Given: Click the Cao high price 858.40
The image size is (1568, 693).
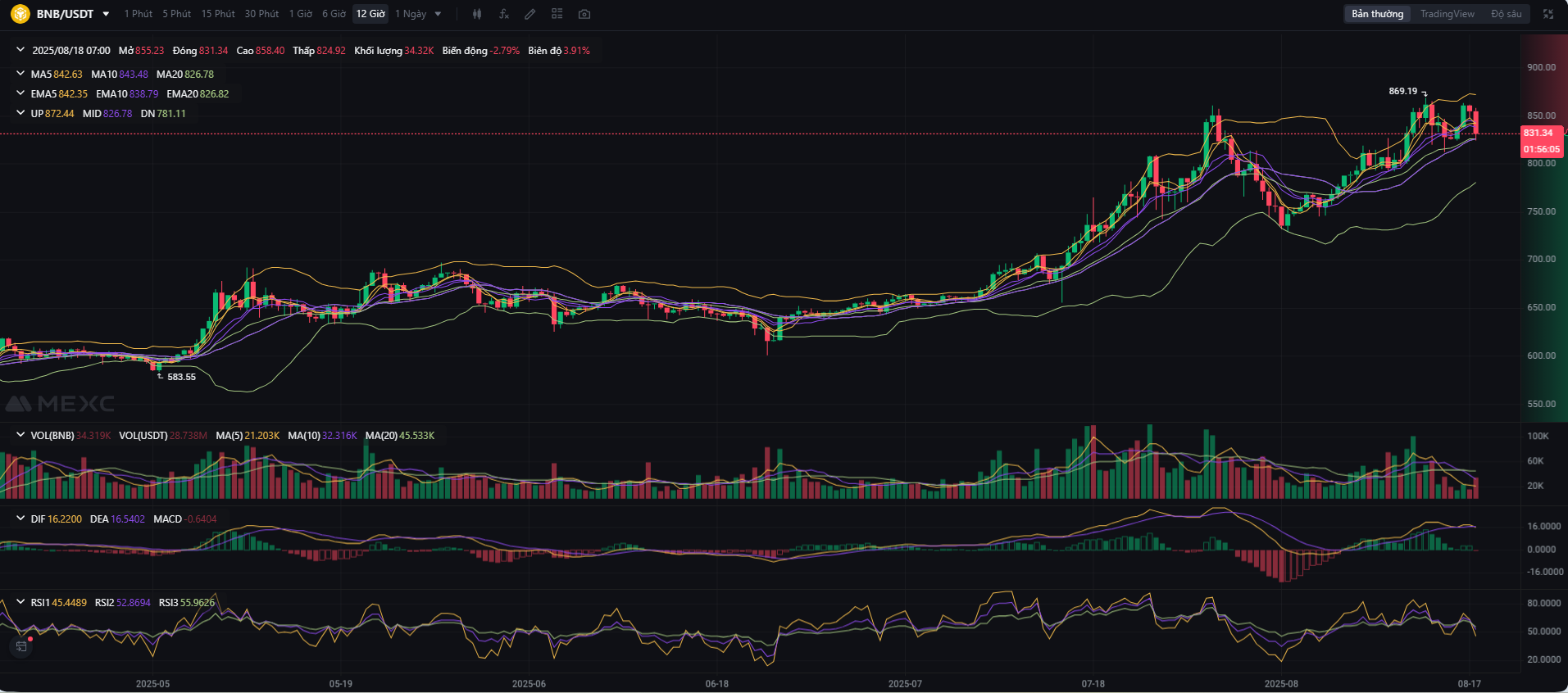Looking at the screenshot, I should coord(270,50).
